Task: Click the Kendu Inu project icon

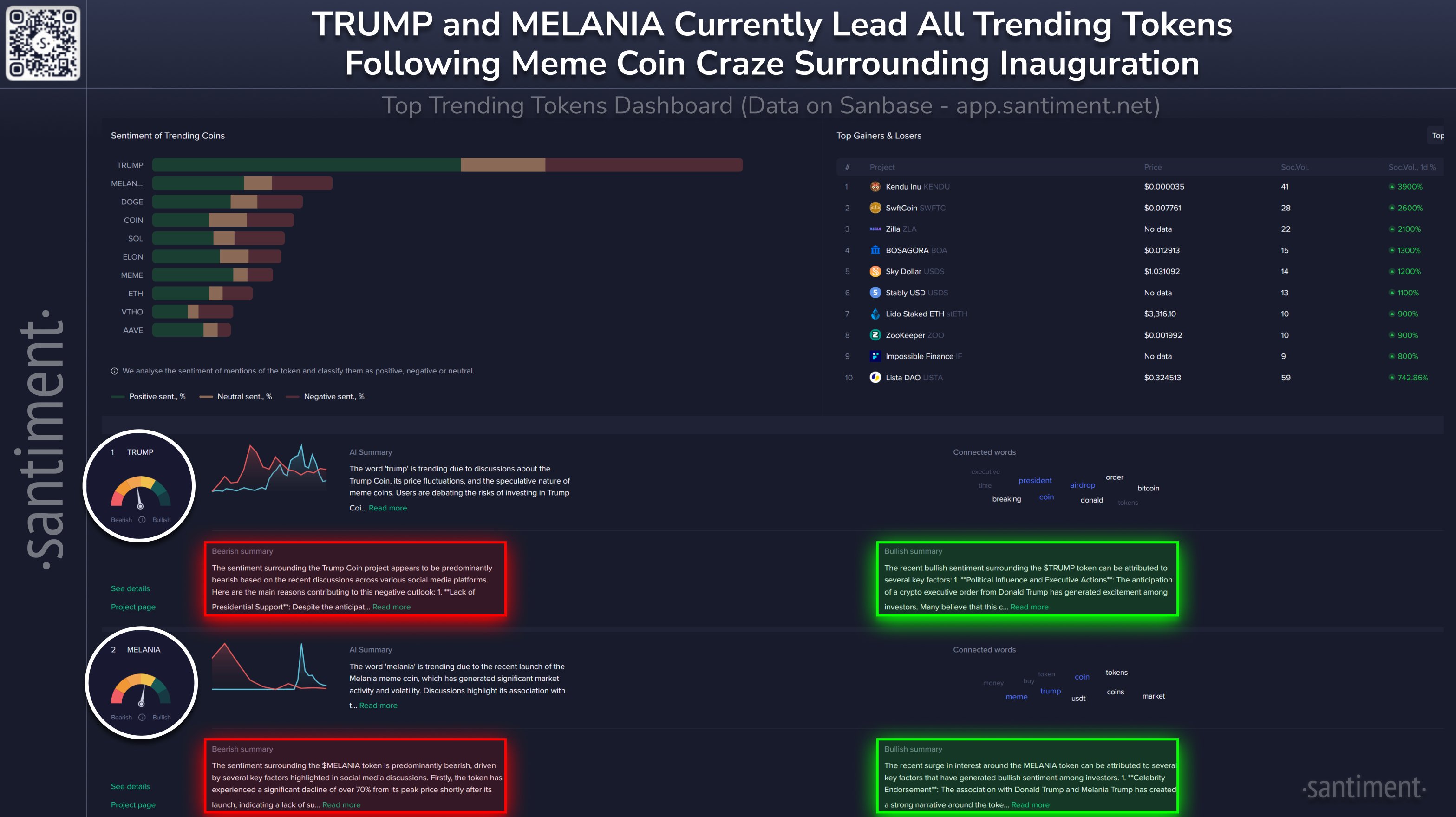Action: click(x=875, y=187)
